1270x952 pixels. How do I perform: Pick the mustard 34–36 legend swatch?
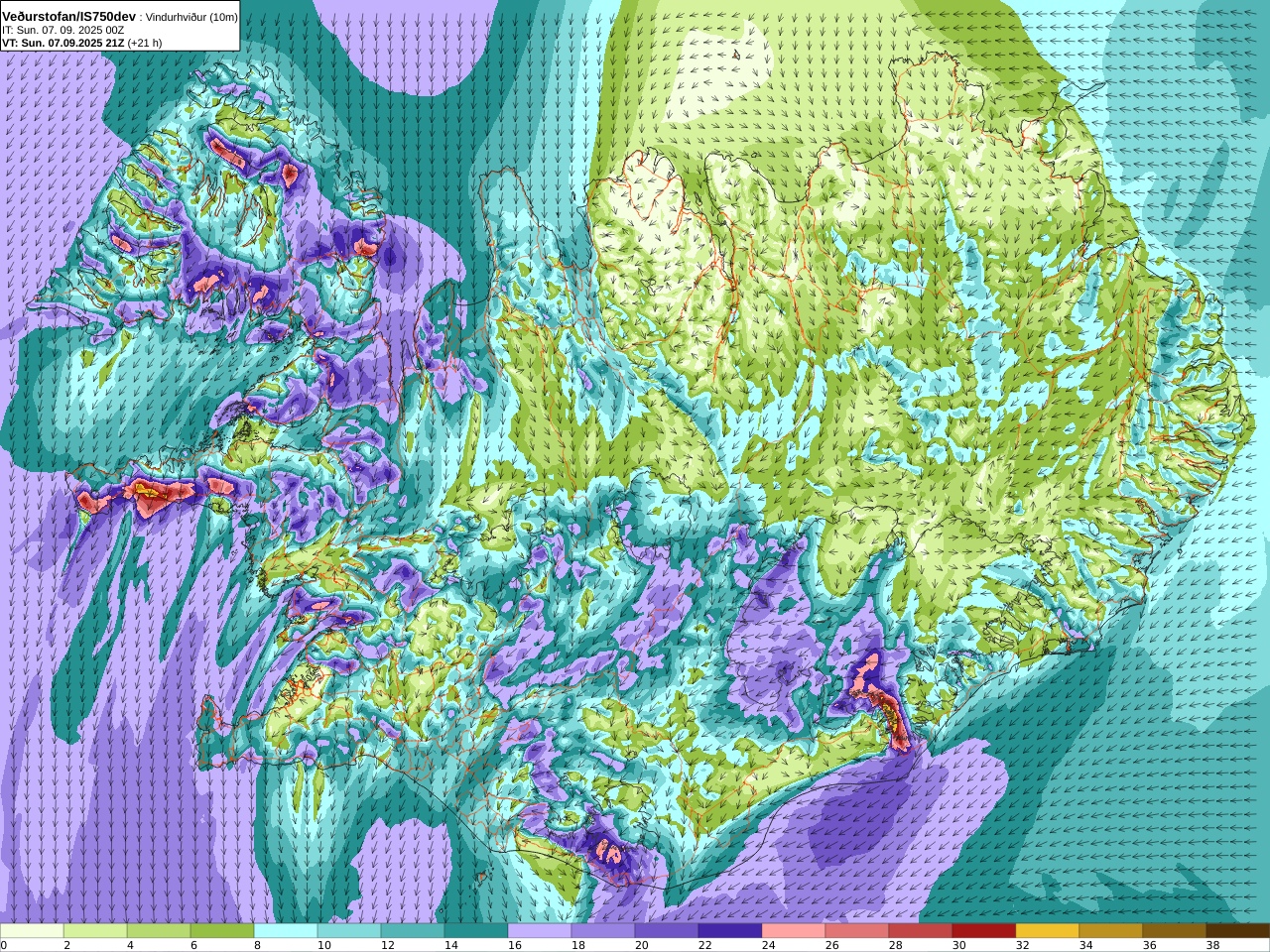click(x=1111, y=931)
